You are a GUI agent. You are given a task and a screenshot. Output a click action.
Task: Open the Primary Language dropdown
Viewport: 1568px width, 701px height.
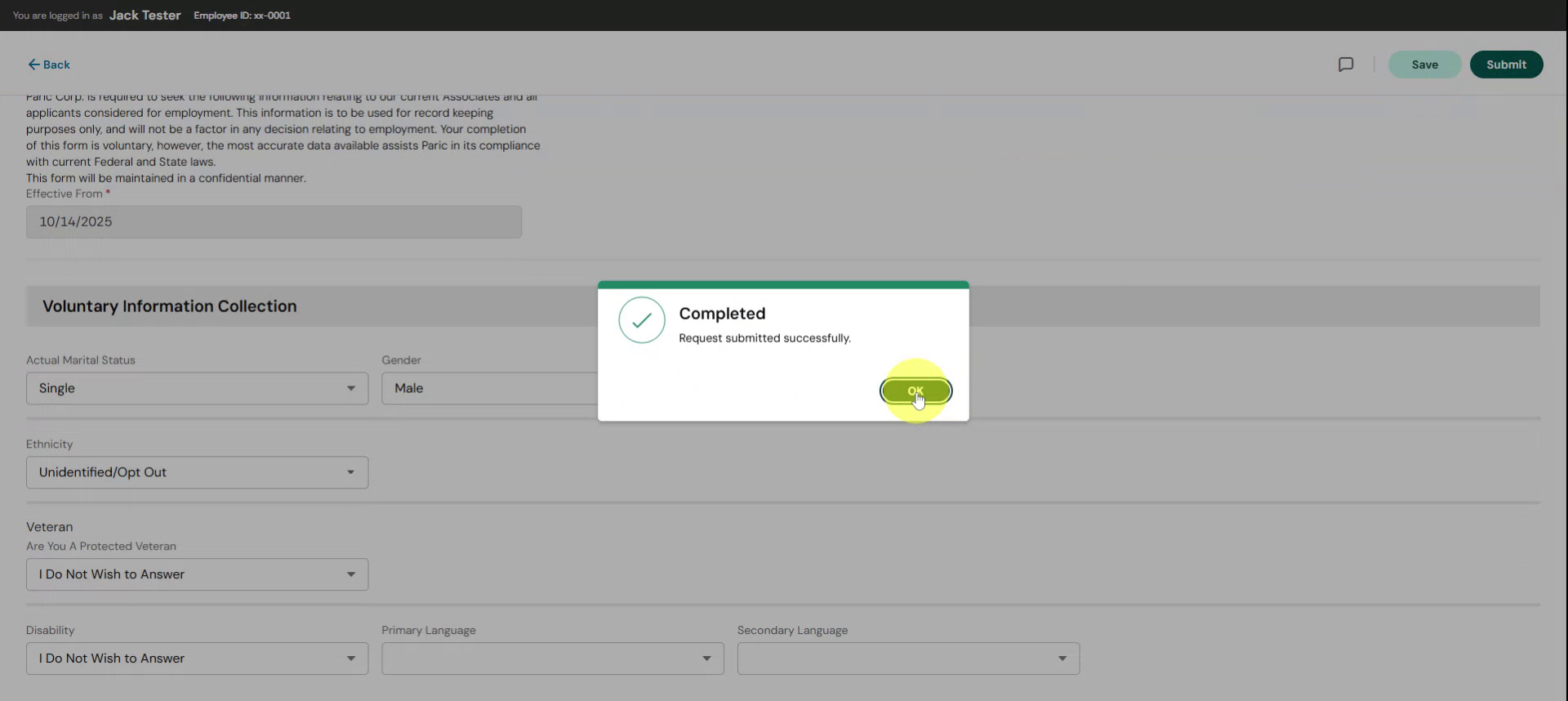[x=552, y=659]
